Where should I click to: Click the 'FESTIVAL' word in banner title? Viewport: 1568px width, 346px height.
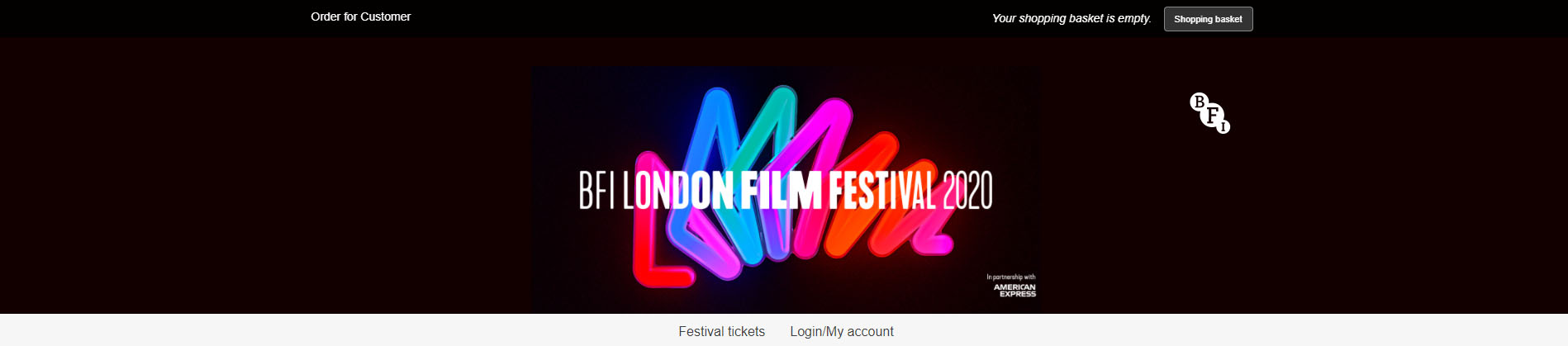click(x=882, y=191)
